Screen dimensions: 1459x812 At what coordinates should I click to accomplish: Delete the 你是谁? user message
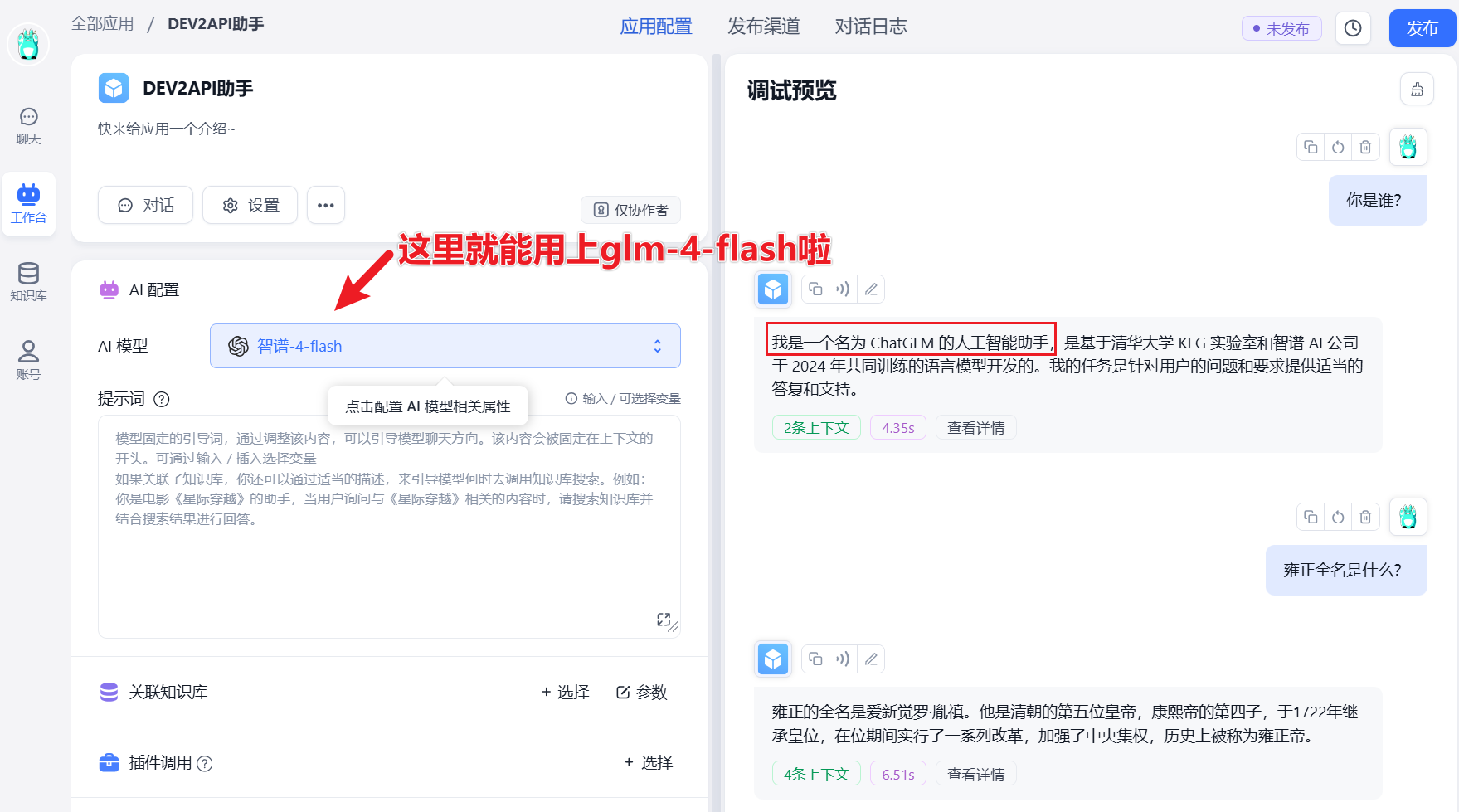(1365, 147)
